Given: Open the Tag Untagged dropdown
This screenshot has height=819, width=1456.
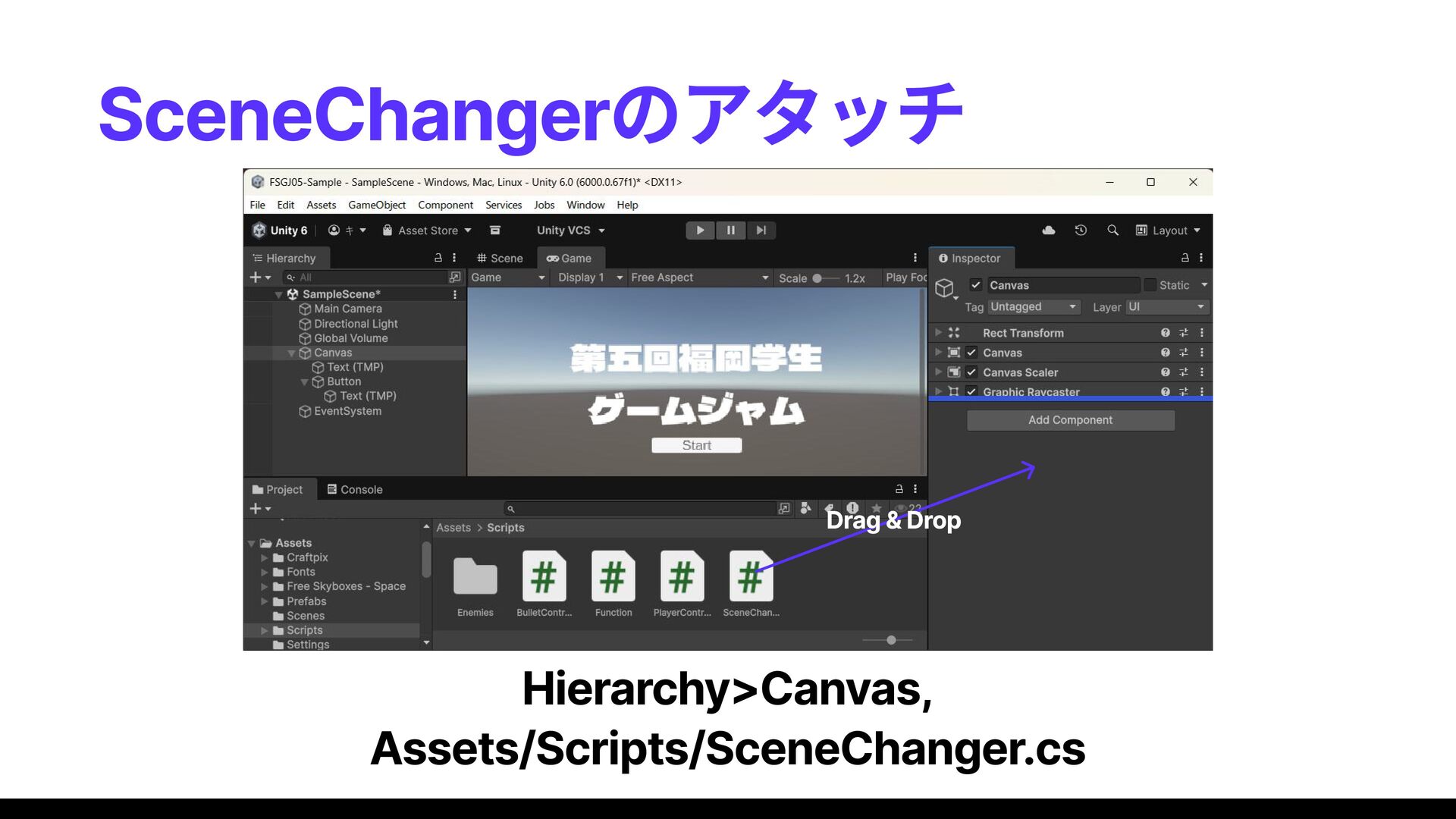Looking at the screenshot, I should coord(1033,307).
